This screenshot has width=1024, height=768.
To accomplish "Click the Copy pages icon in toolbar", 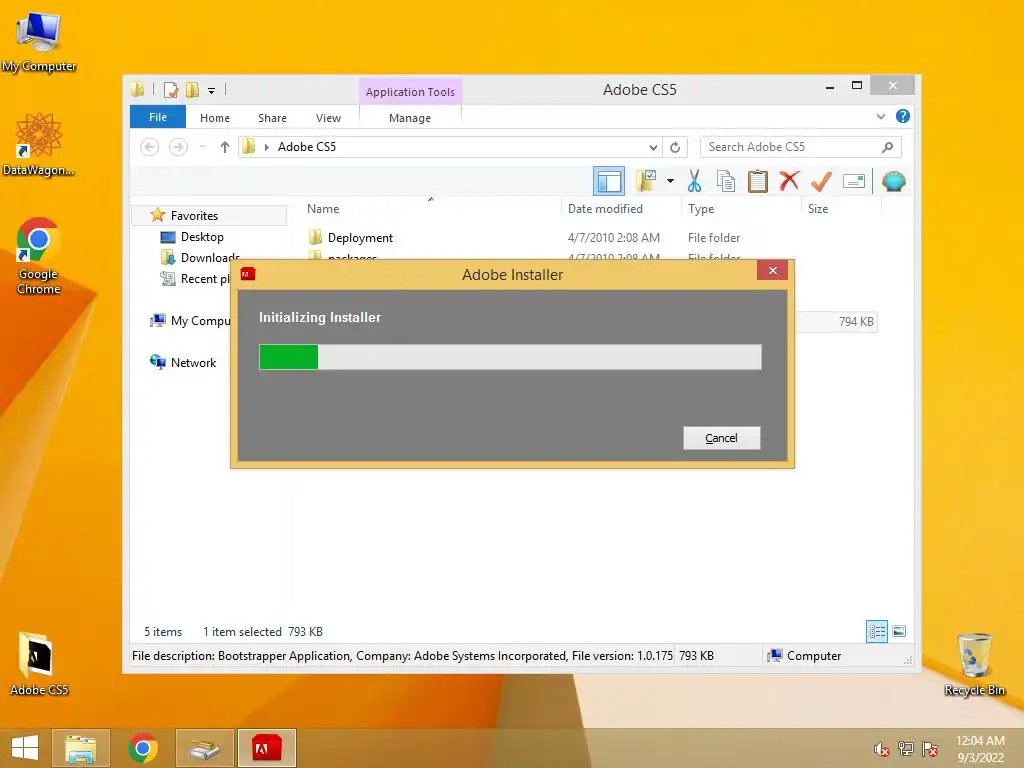I will coord(726,181).
